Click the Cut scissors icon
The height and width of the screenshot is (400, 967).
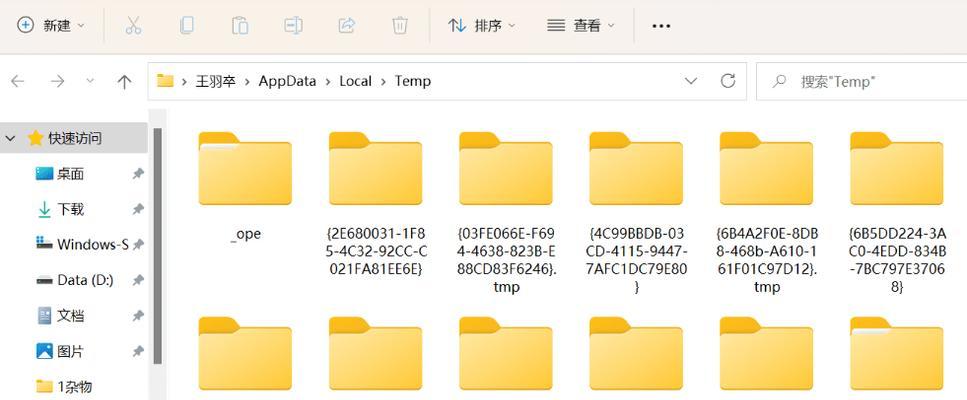pos(133,26)
